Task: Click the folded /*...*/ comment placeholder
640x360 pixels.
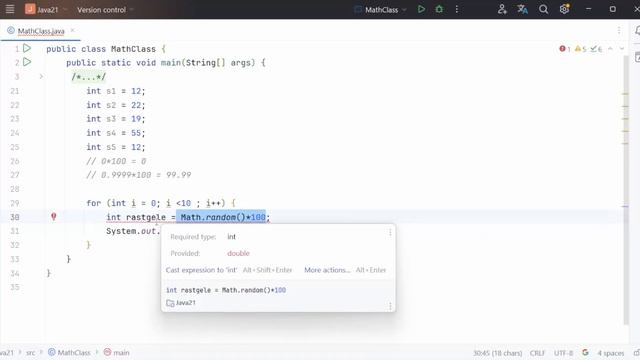Action: pyautogui.click(x=89, y=77)
